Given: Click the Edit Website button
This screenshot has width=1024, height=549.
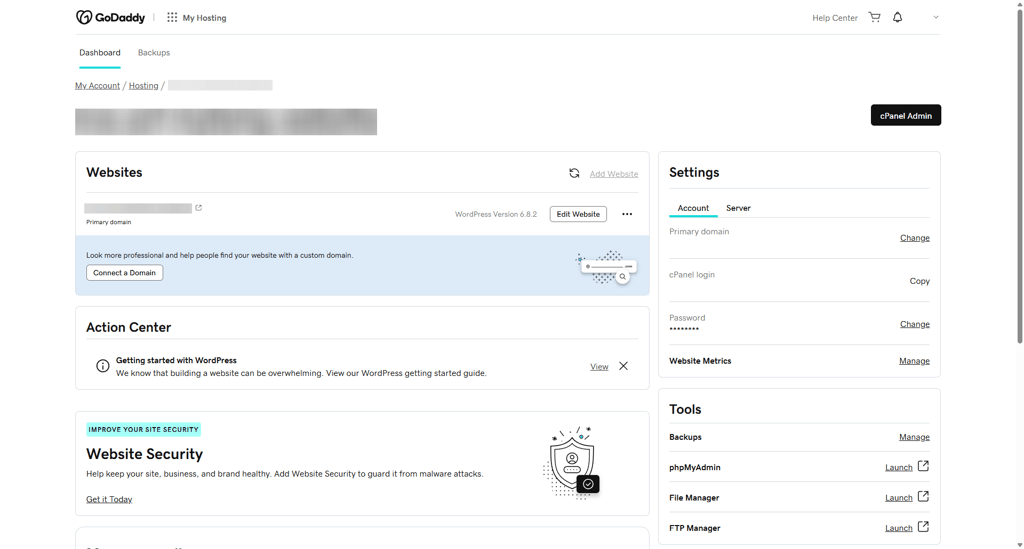Looking at the screenshot, I should (x=578, y=214).
